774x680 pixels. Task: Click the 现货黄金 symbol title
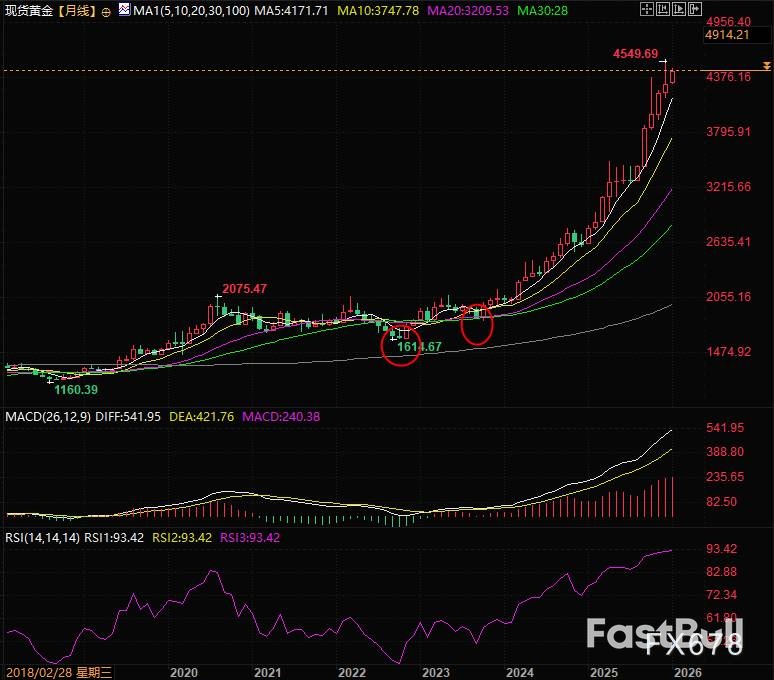pyautogui.click(x=28, y=10)
